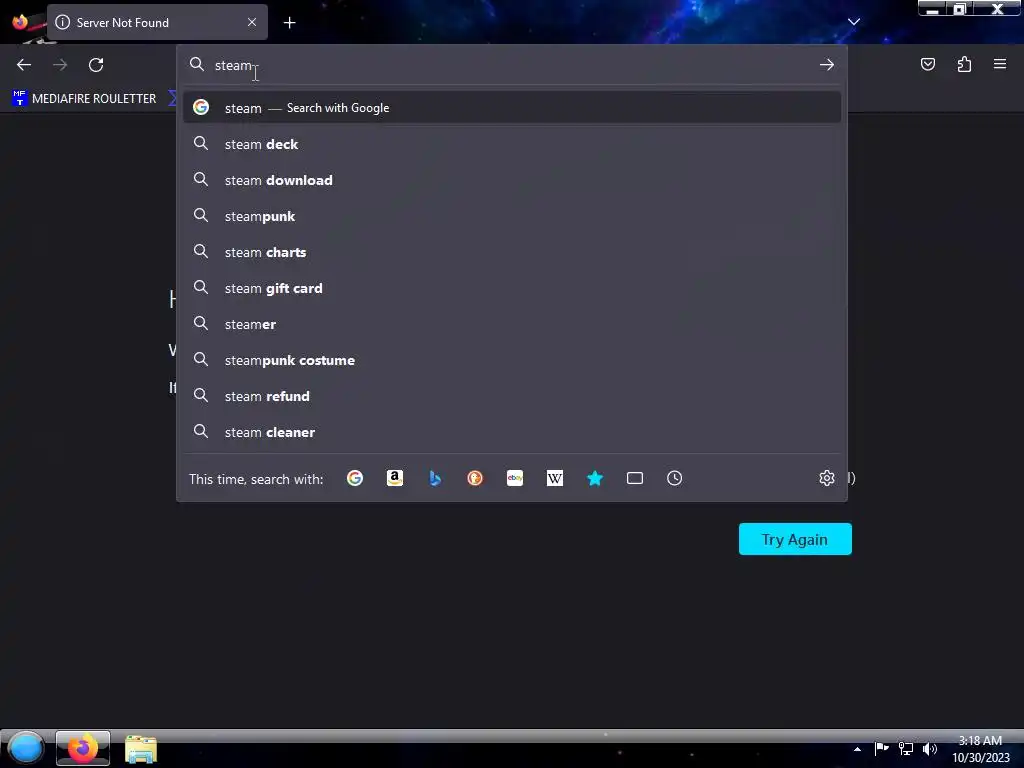Search history with the clock icon
The width and height of the screenshot is (1024, 768).
click(675, 478)
